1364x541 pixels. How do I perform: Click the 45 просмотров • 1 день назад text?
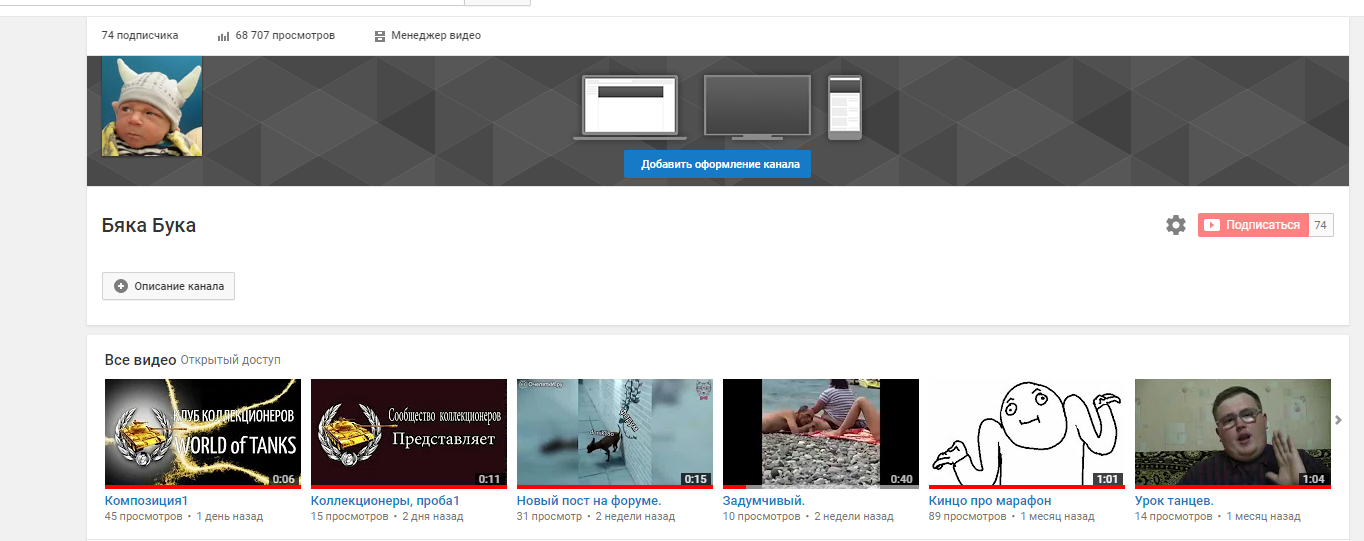coord(184,517)
